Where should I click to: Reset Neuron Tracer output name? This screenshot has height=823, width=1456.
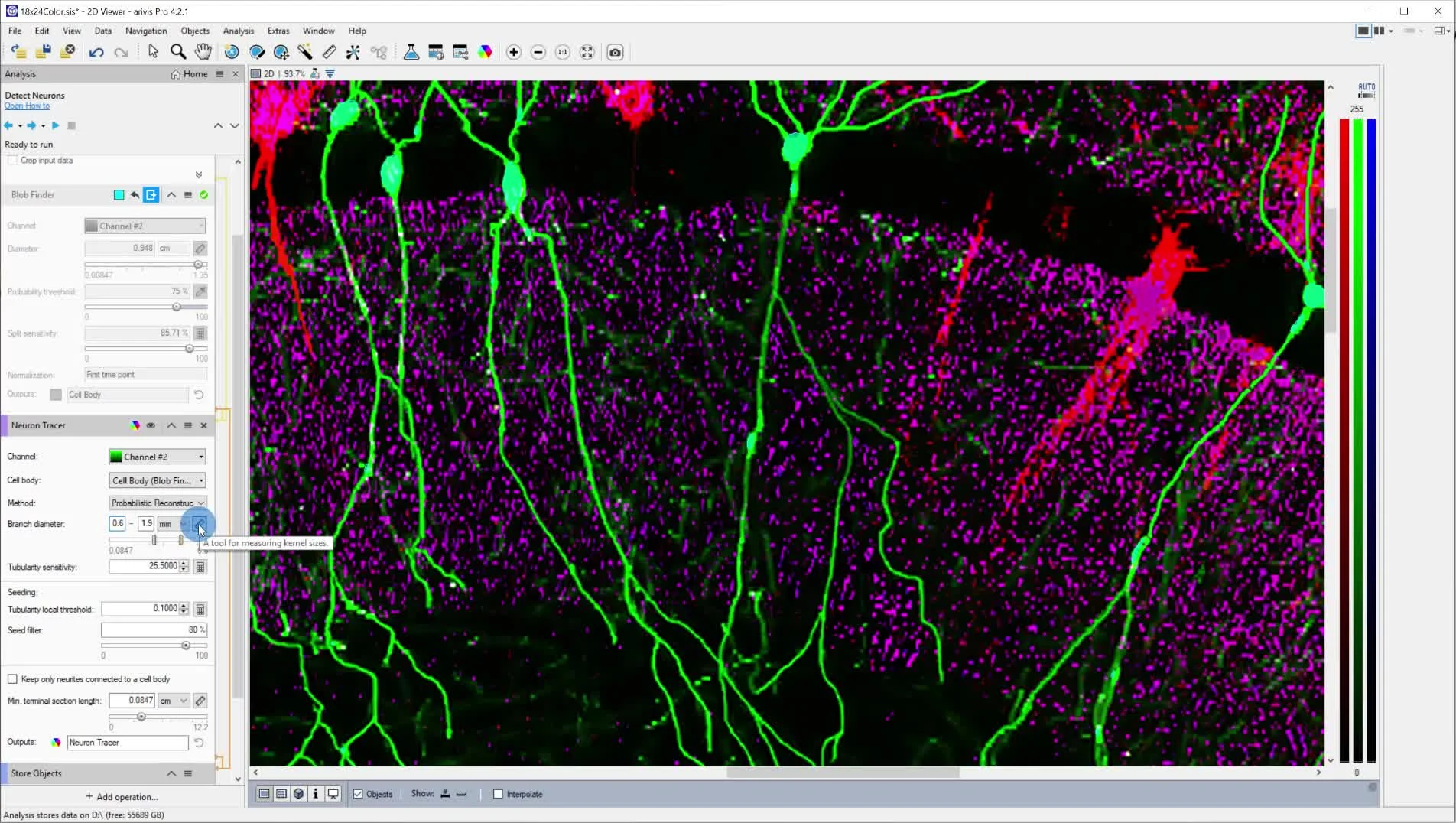point(199,743)
